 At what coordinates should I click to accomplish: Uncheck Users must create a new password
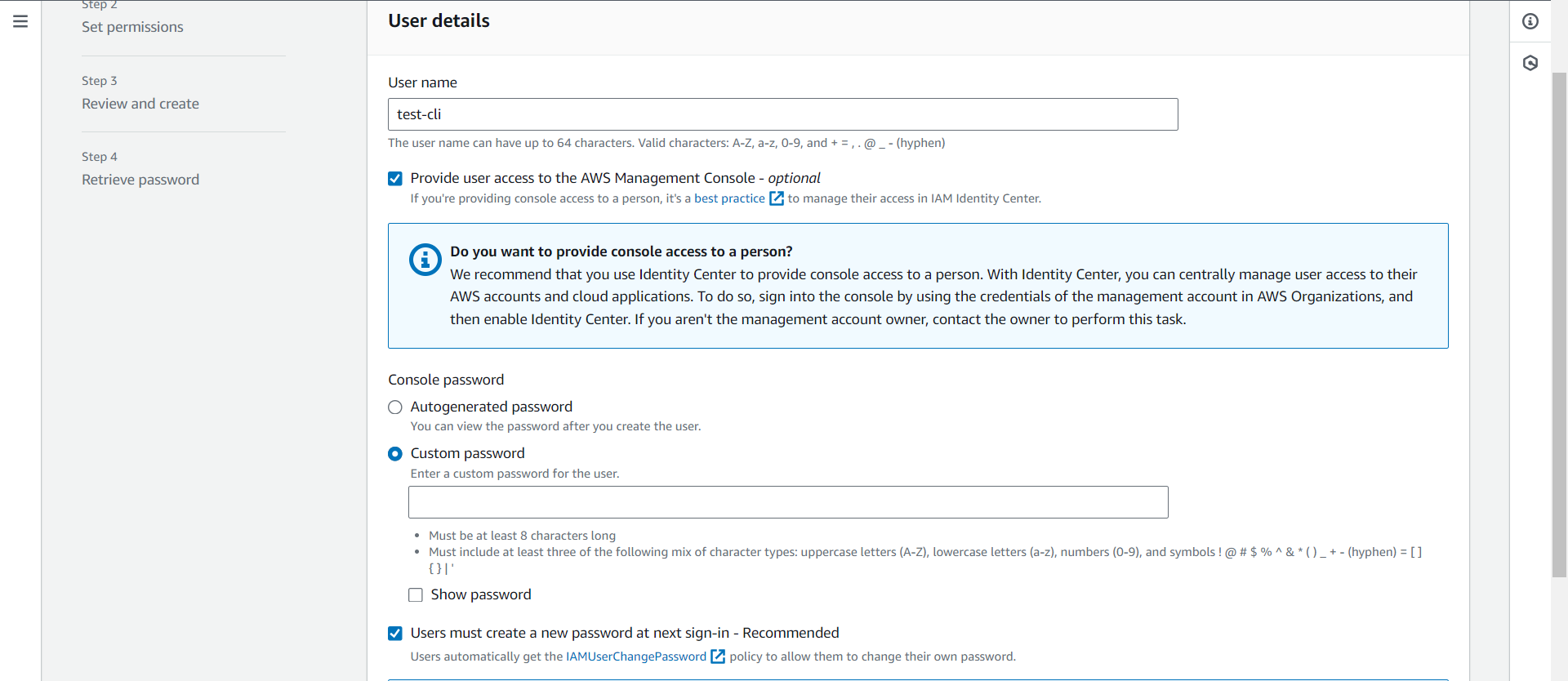pos(395,633)
